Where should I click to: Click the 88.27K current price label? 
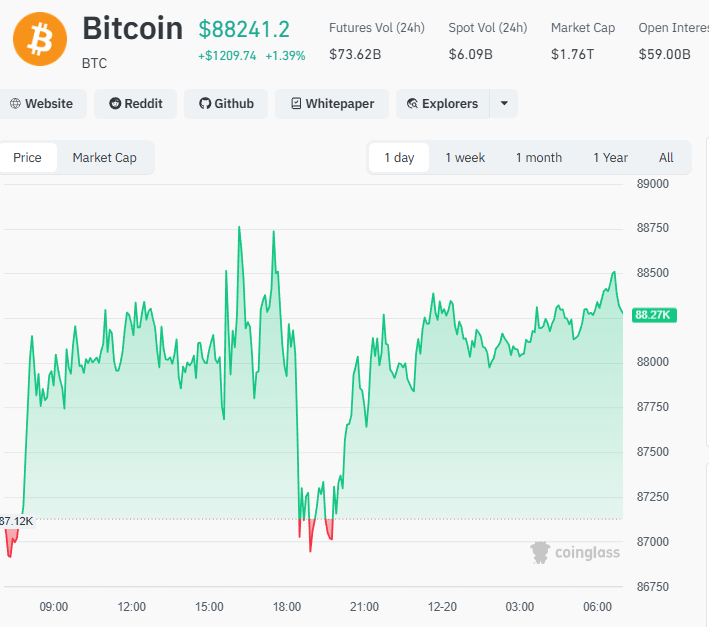[655, 315]
